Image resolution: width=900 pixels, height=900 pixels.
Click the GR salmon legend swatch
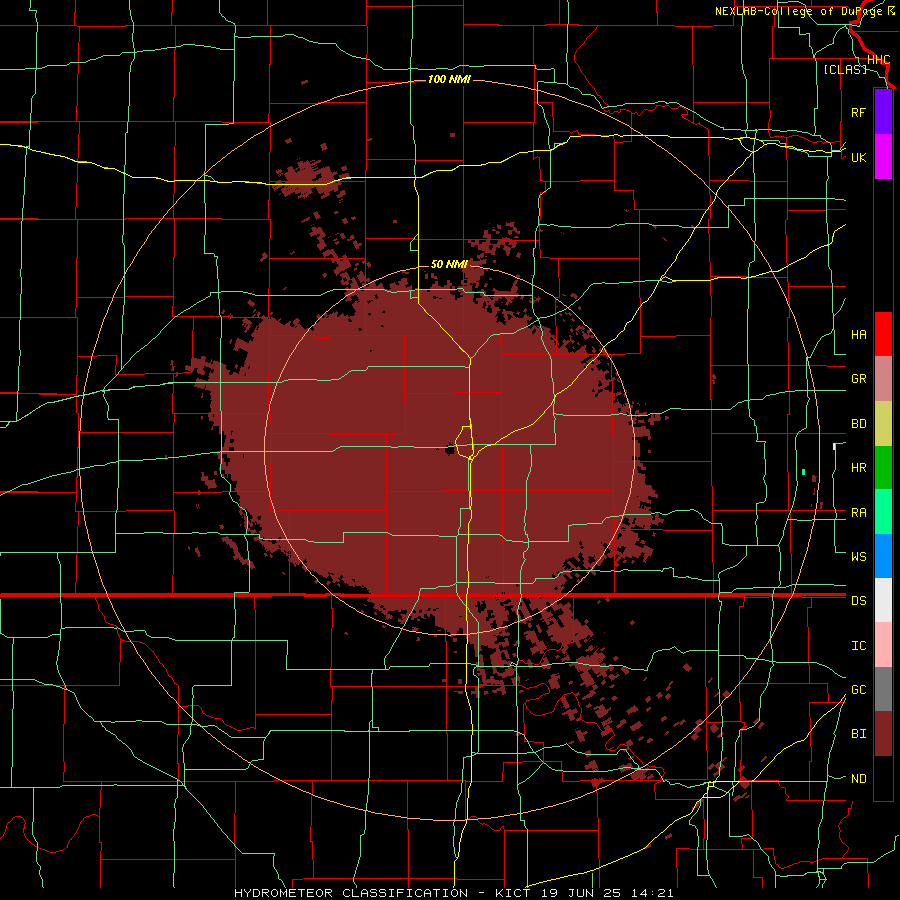pos(883,379)
